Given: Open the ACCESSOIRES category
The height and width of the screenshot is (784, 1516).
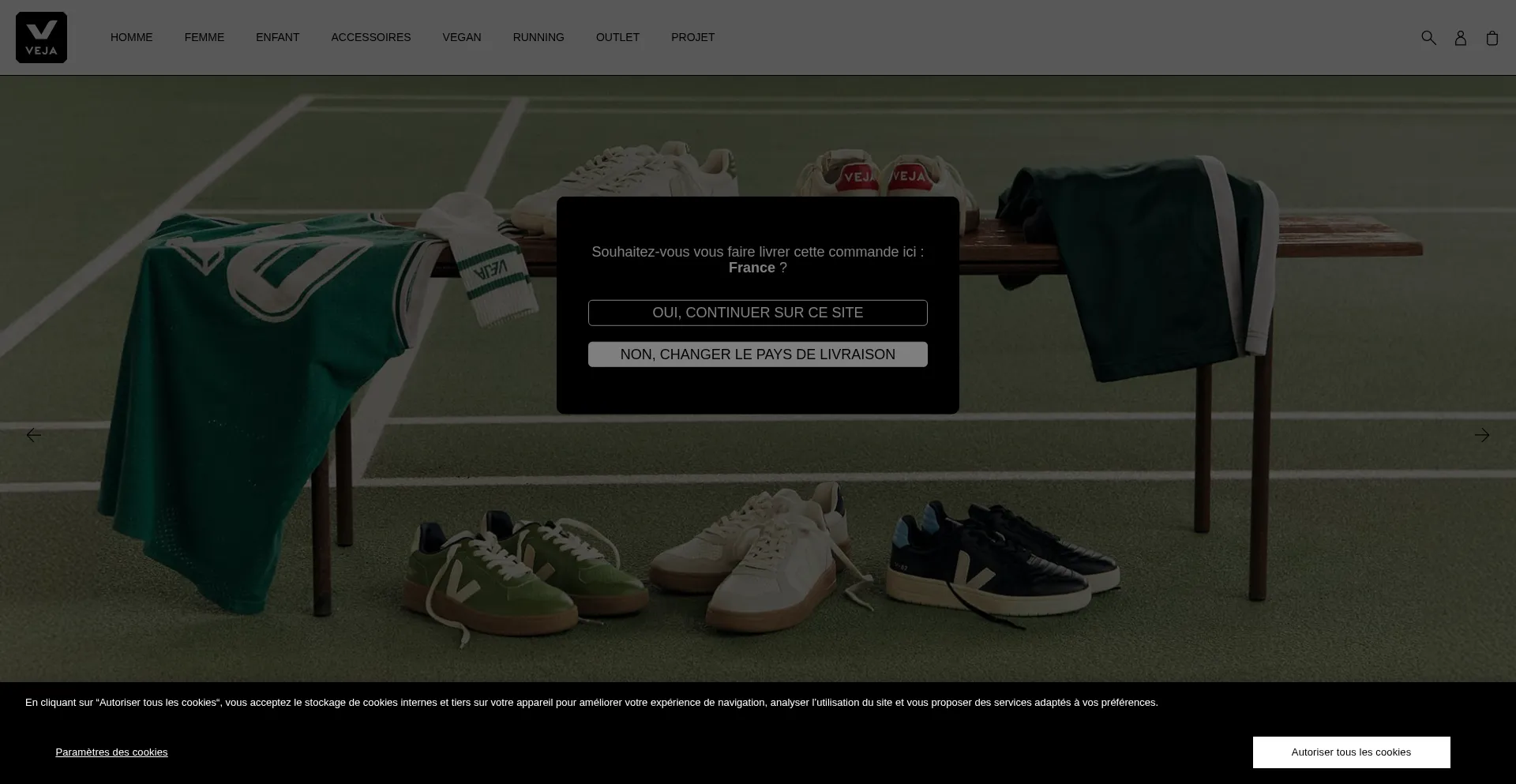Looking at the screenshot, I should (370, 37).
